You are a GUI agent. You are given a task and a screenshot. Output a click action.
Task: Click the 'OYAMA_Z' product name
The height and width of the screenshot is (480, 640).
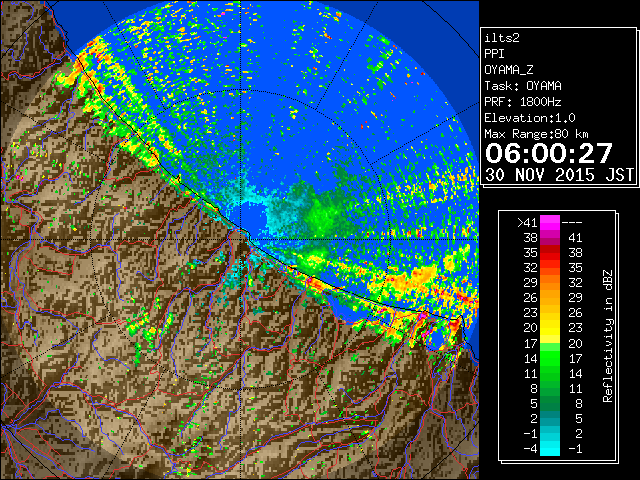509,70
